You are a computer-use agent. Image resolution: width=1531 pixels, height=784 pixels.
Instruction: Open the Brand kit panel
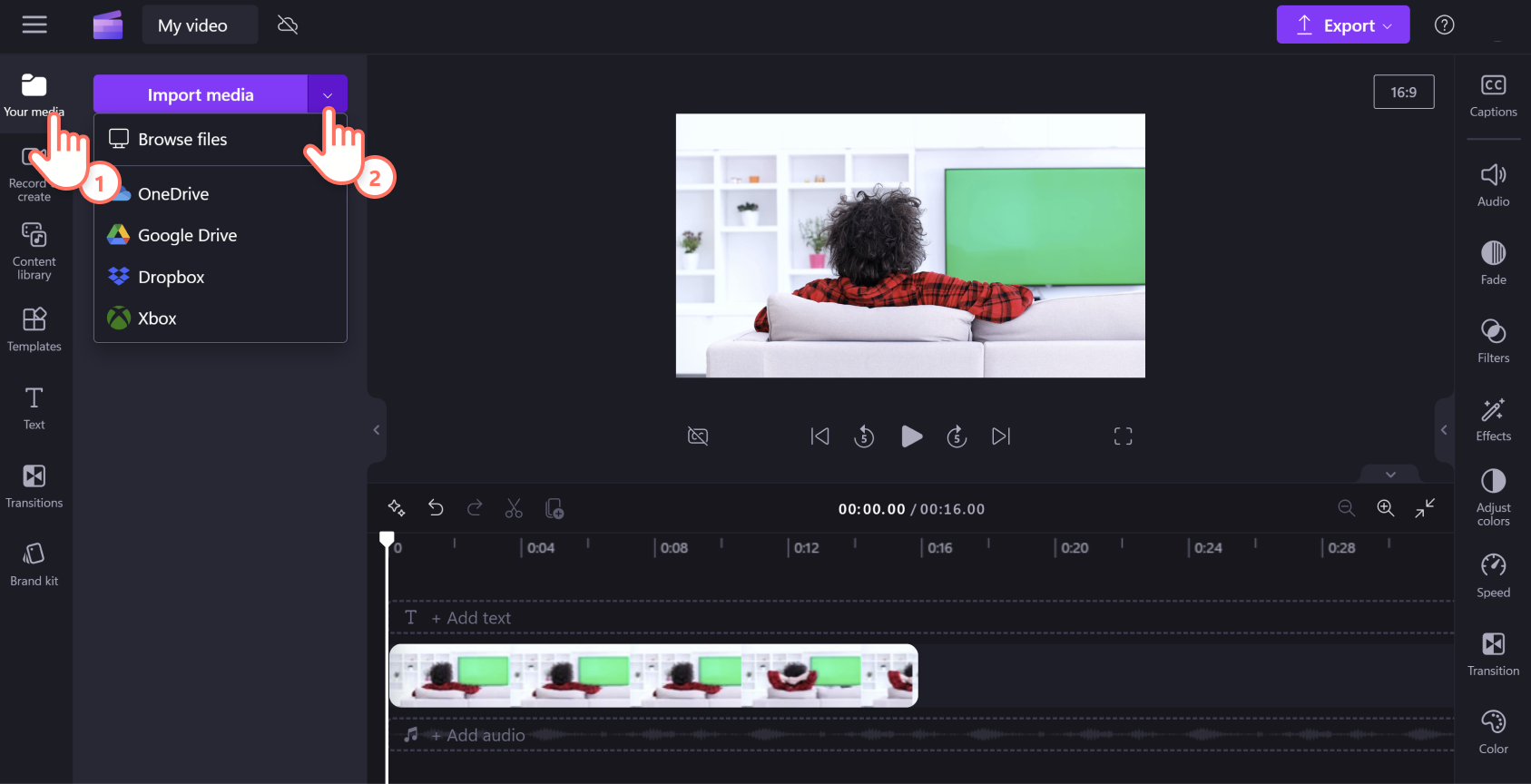tap(34, 564)
